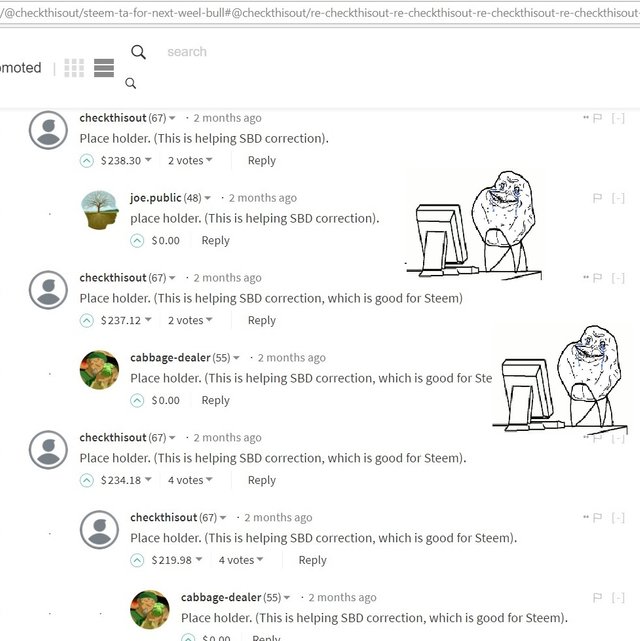The width and height of the screenshot is (640, 641).
Task: Upvote the $238.30 checkthisout comment
Action: (x=87, y=161)
